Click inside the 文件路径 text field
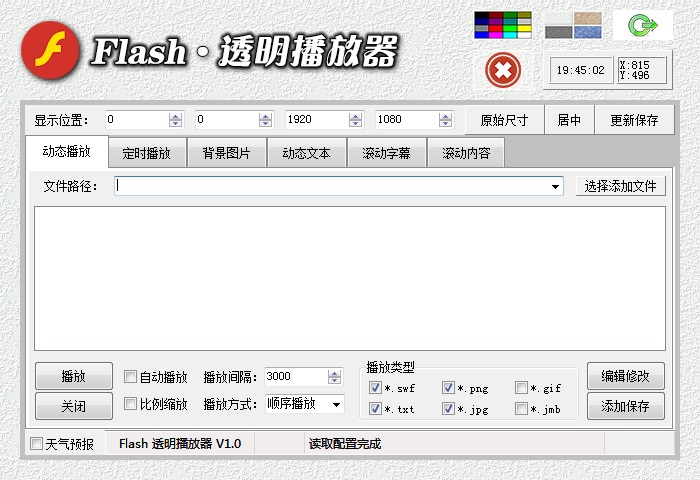Image resolution: width=700 pixels, height=480 pixels. click(333, 186)
